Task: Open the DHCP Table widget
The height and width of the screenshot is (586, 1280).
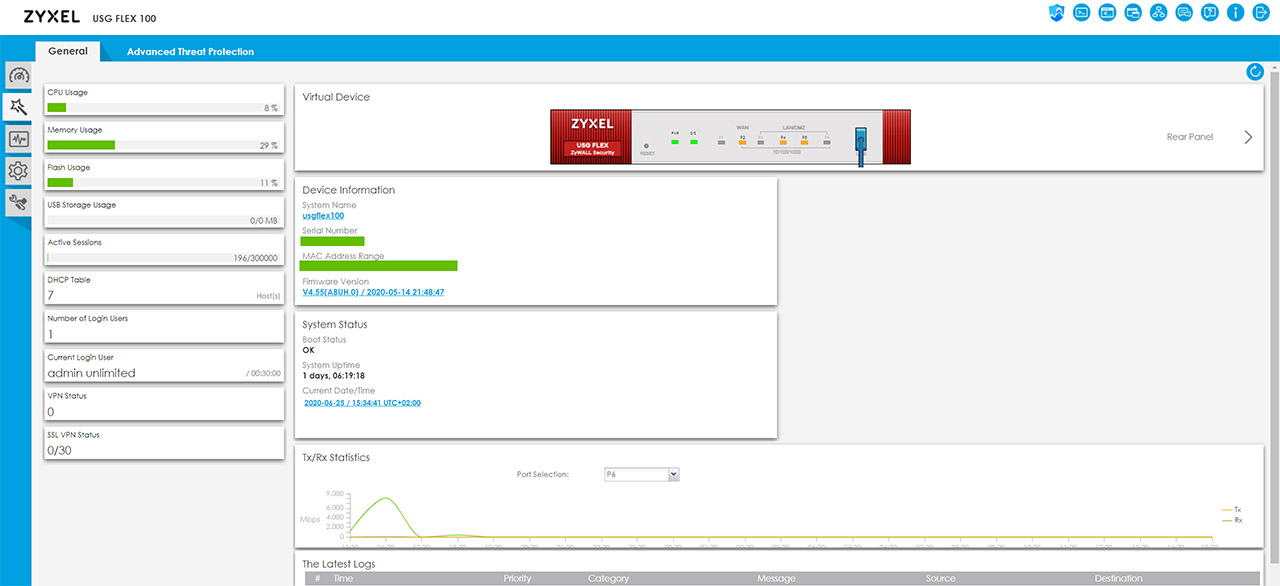Action: point(164,288)
